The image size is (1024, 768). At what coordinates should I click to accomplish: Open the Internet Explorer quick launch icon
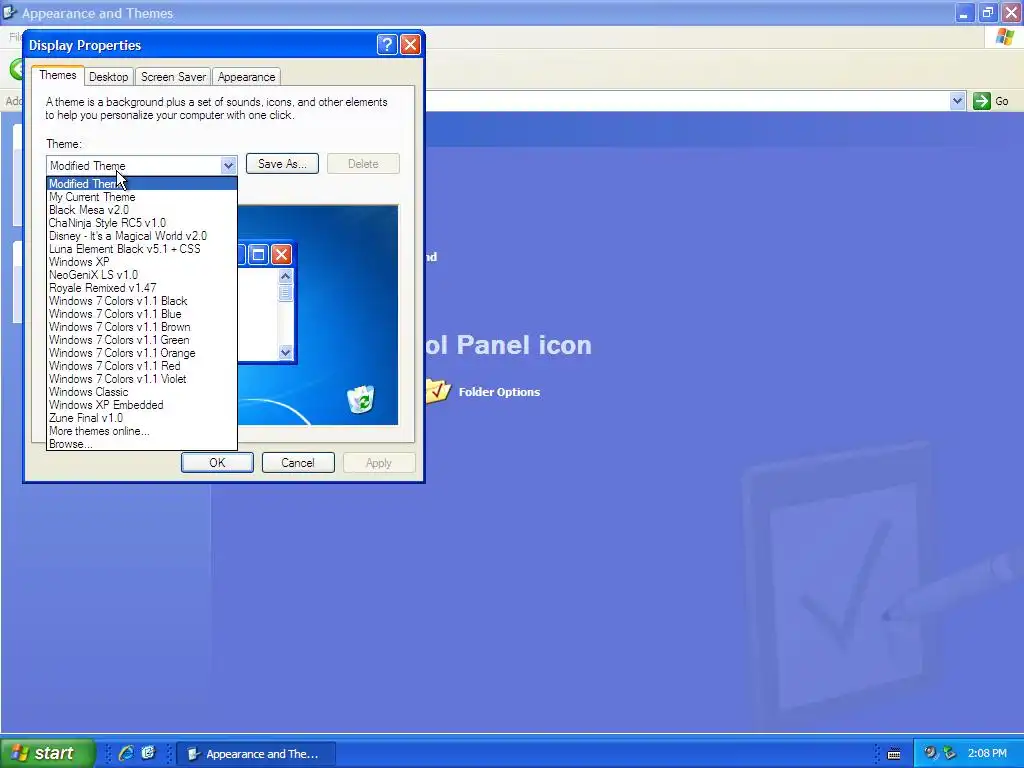(x=126, y=753)
